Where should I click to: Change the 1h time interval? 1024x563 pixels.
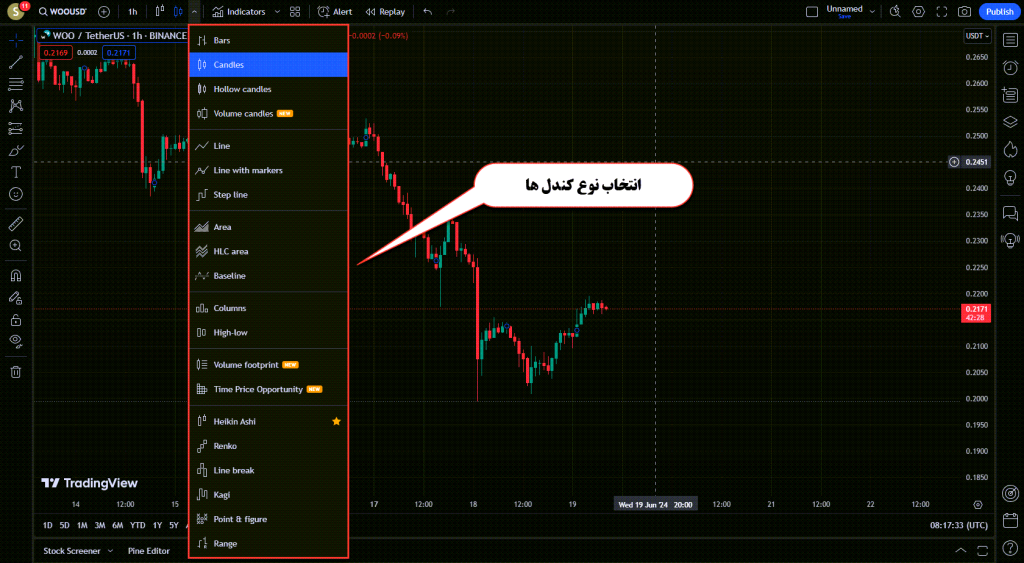[x=133, y=12]
